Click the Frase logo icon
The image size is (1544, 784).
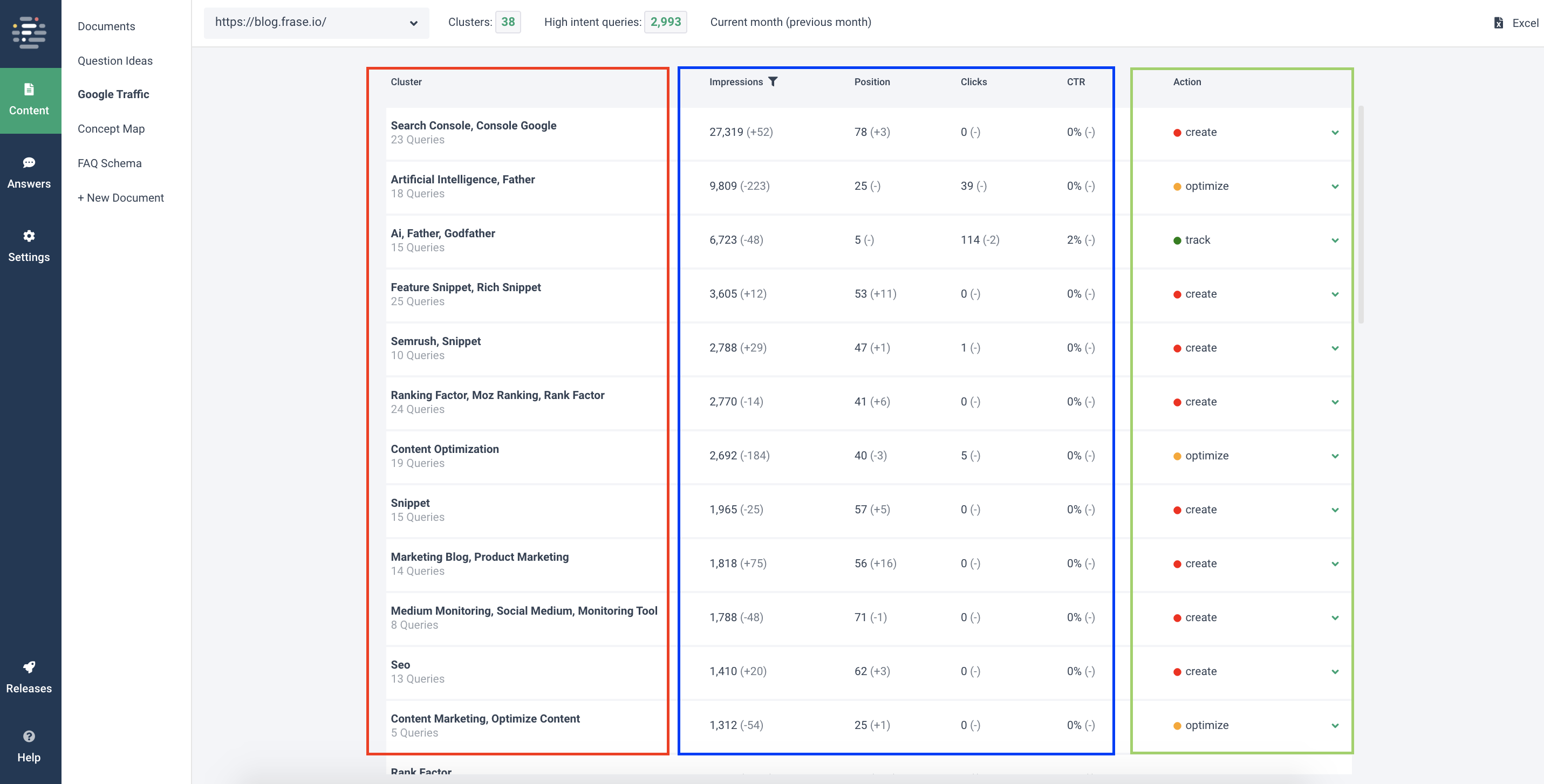tap(29, 32)
